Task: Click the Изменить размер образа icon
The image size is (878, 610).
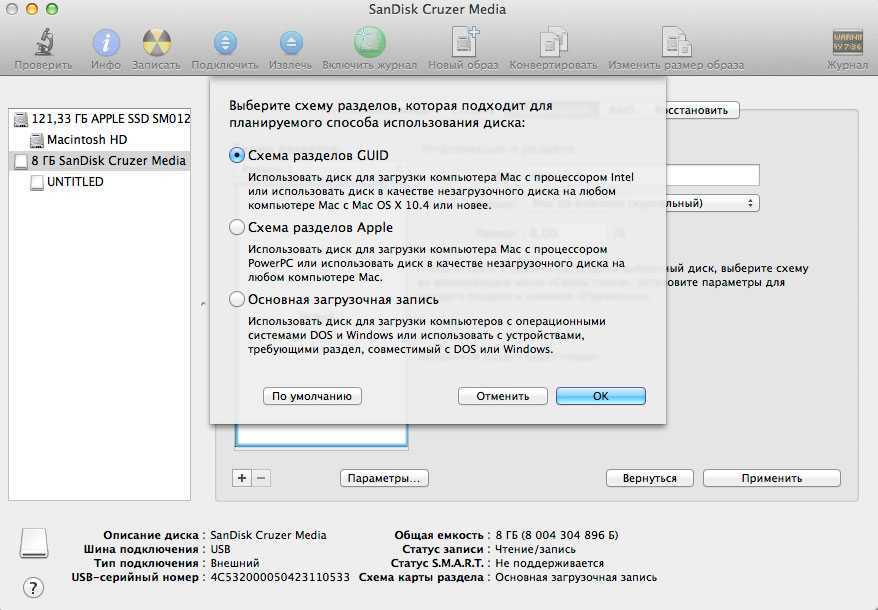Action: (676, 42)
